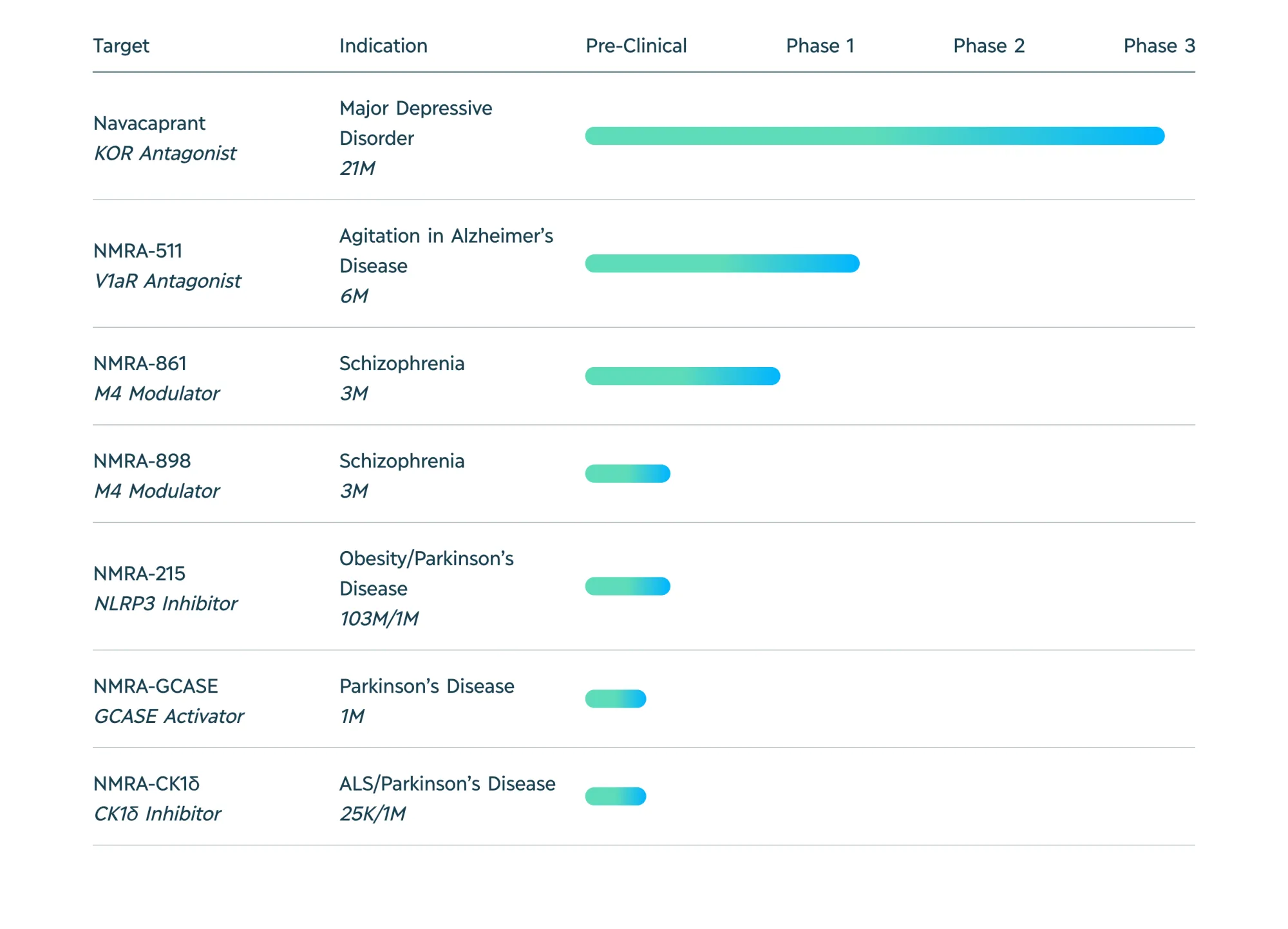This screenshot has height=929, width=1288.
Task: Select the NMRA-GCASE target entry
Action: point(155,686)
